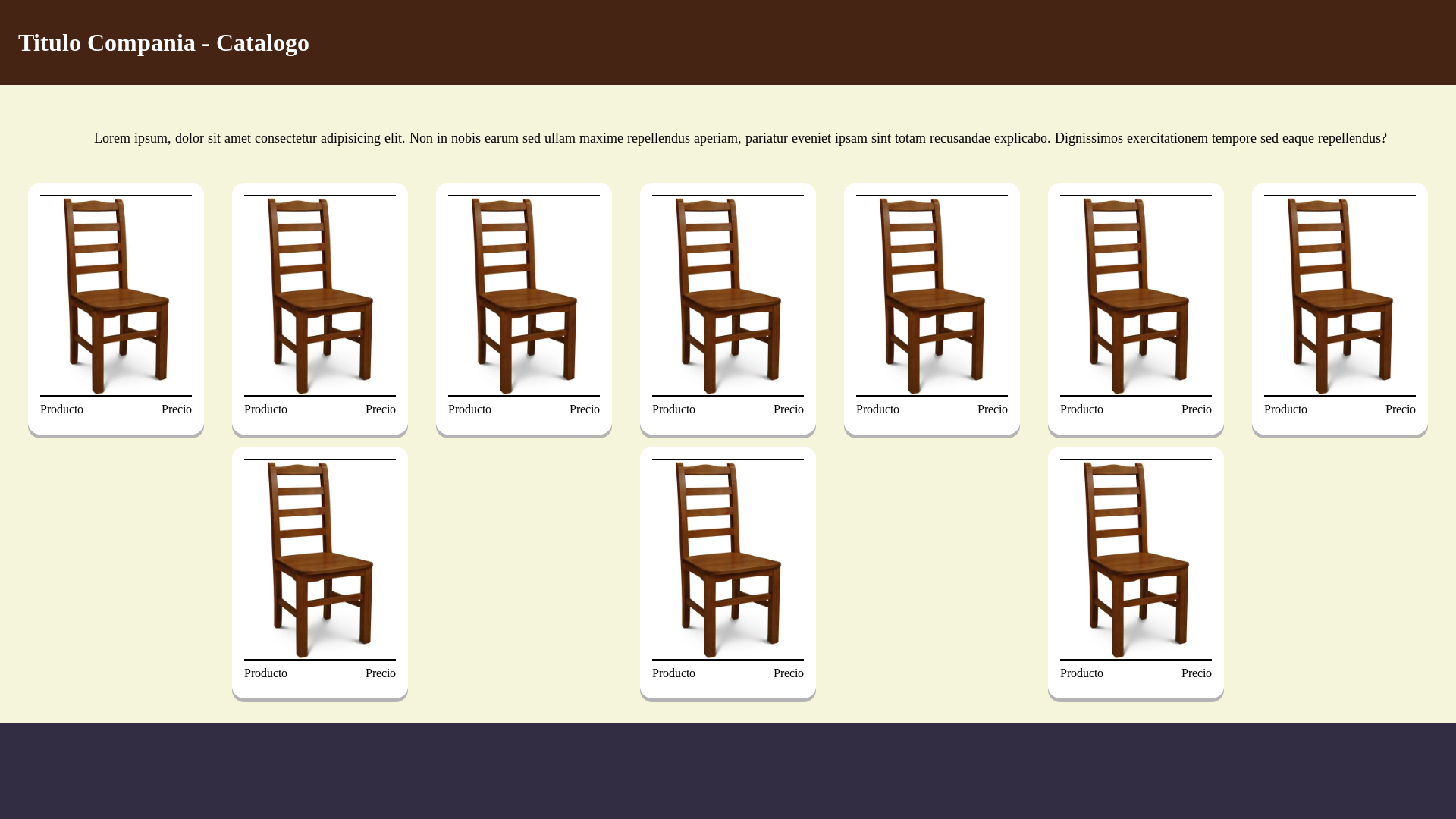Click Precio on first top-row card
This screenshot has width=1456, height=819.
[177, 409]
